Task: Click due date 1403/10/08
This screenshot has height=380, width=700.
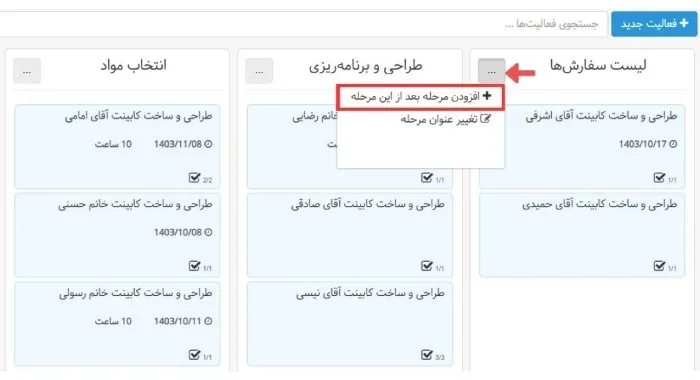Action: tap(178, 233)
